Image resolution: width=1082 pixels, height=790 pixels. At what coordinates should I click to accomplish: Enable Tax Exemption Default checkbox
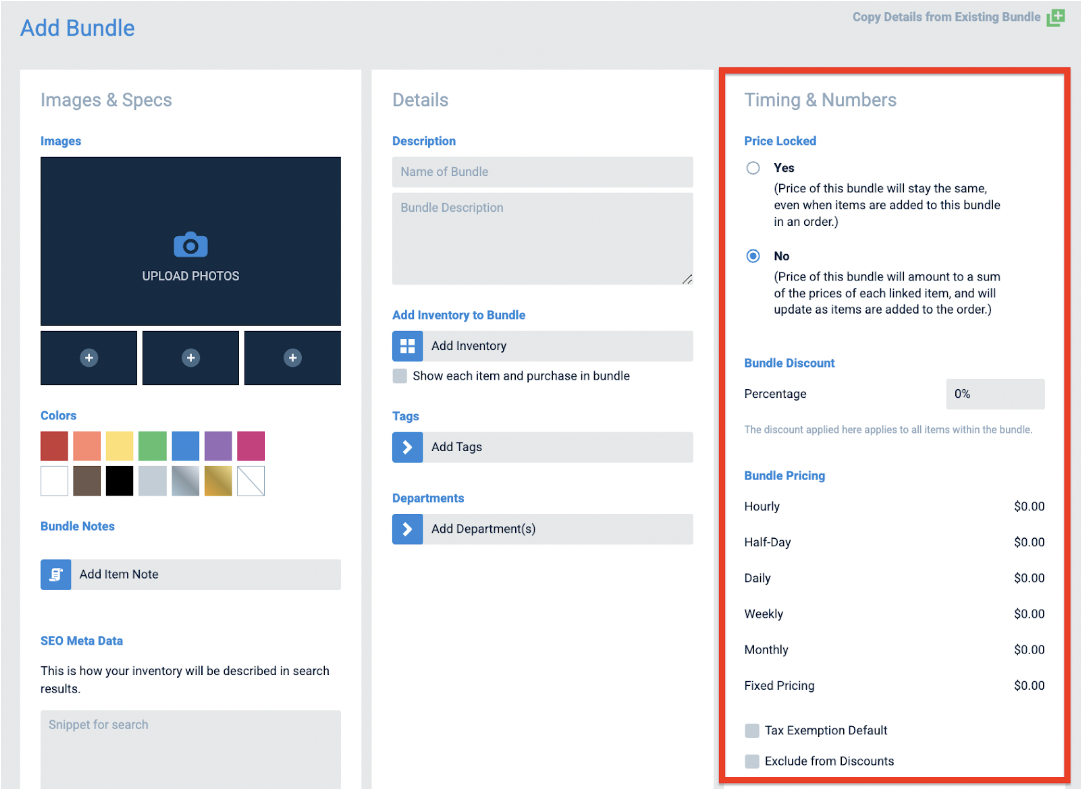point(752,730)
